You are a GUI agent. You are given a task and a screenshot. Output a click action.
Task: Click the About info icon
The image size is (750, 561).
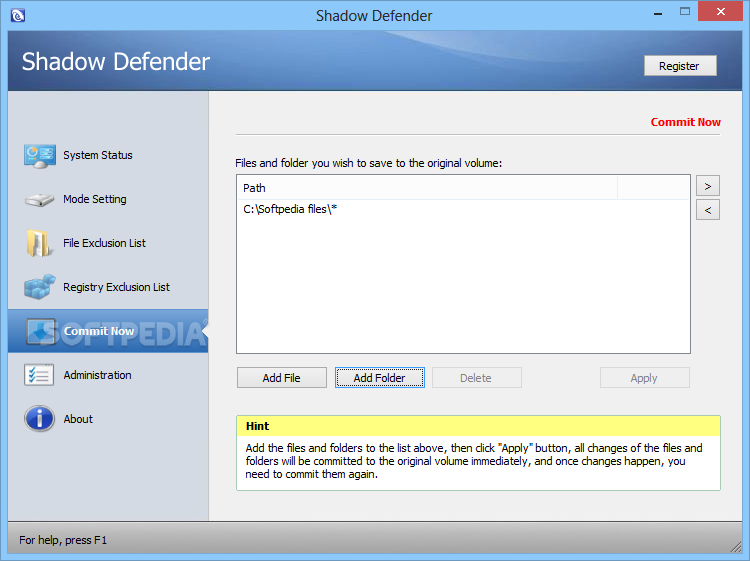coord(39,419)
